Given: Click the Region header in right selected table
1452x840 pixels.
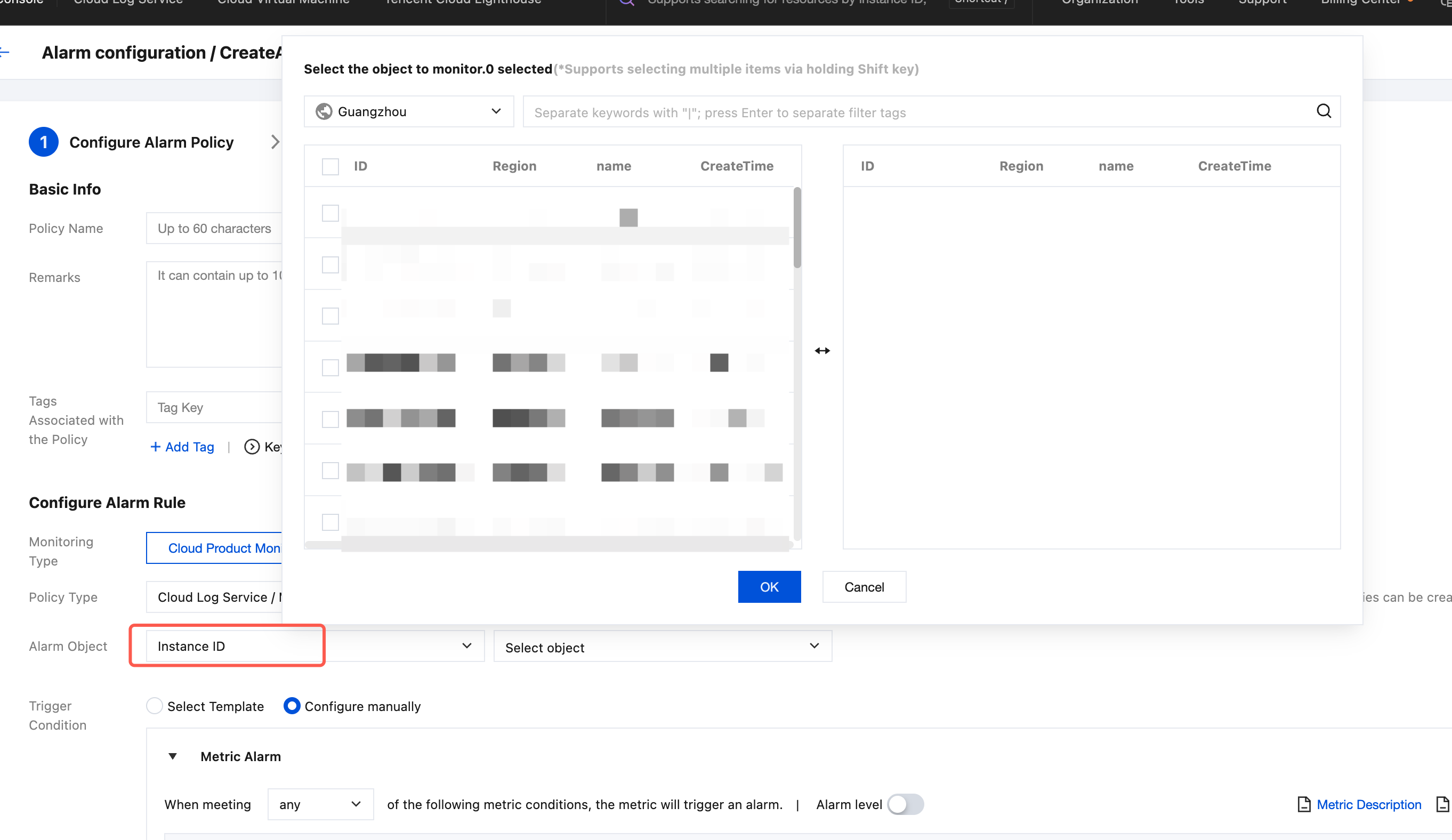Looking at the screenshot, I should pos(1021,166).
